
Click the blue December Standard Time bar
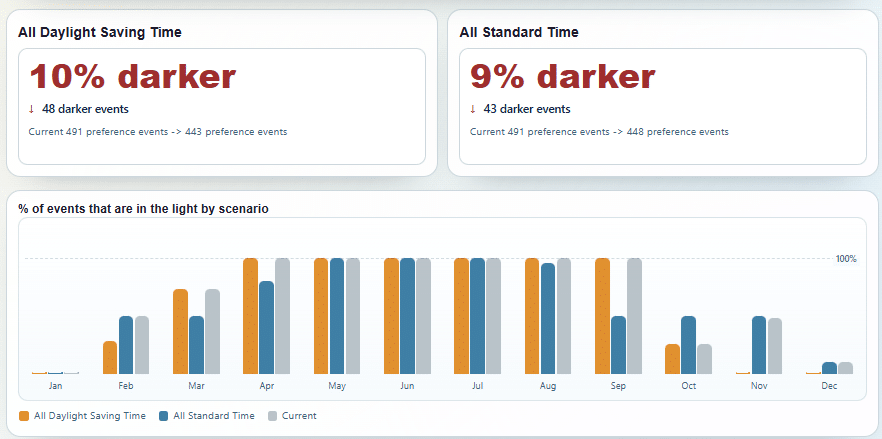[829, 368]
